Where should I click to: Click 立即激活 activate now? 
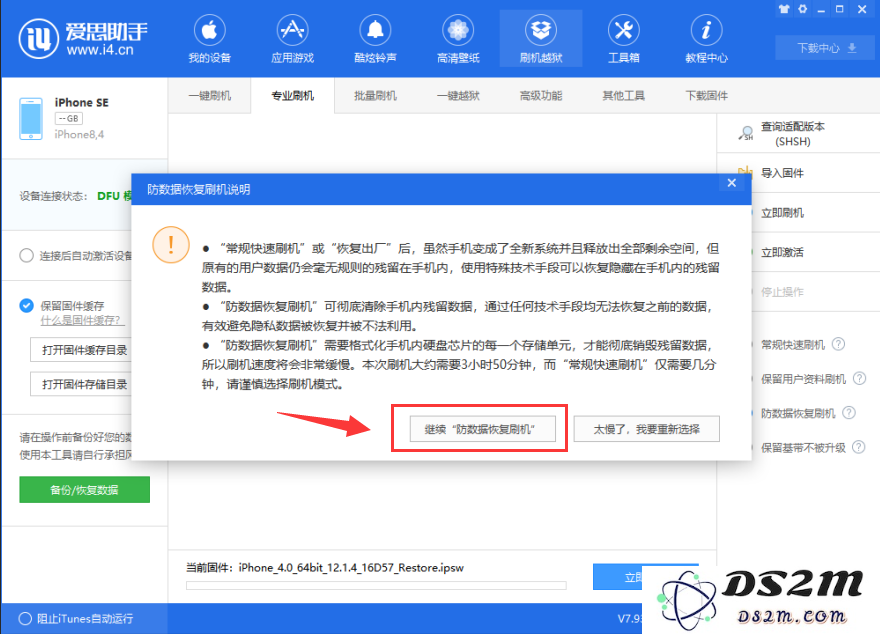(x=782, y=252)
